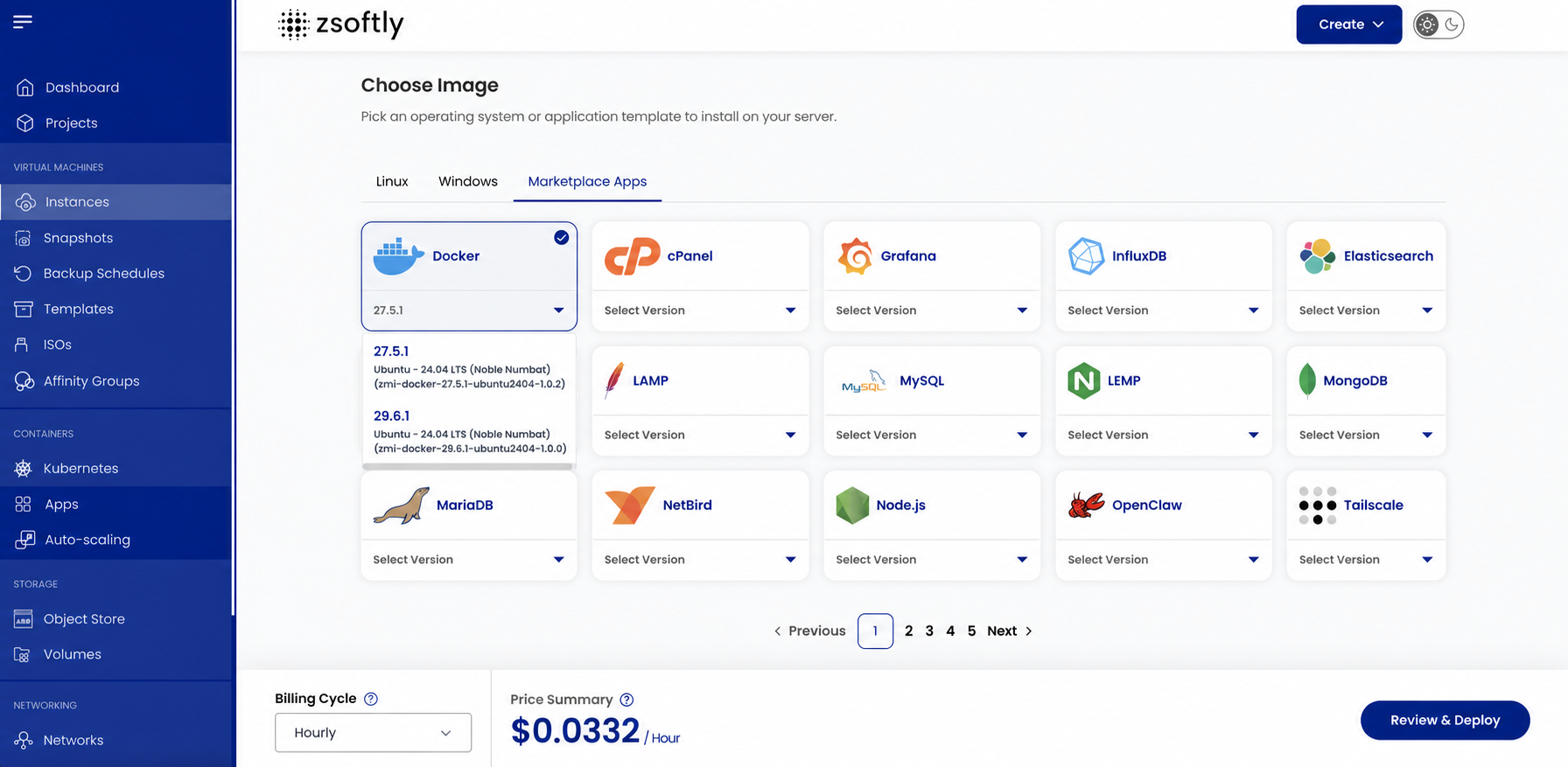1568x767 pixels.
Task: Select the MongoDB leaf logo
Action: 1307,380
